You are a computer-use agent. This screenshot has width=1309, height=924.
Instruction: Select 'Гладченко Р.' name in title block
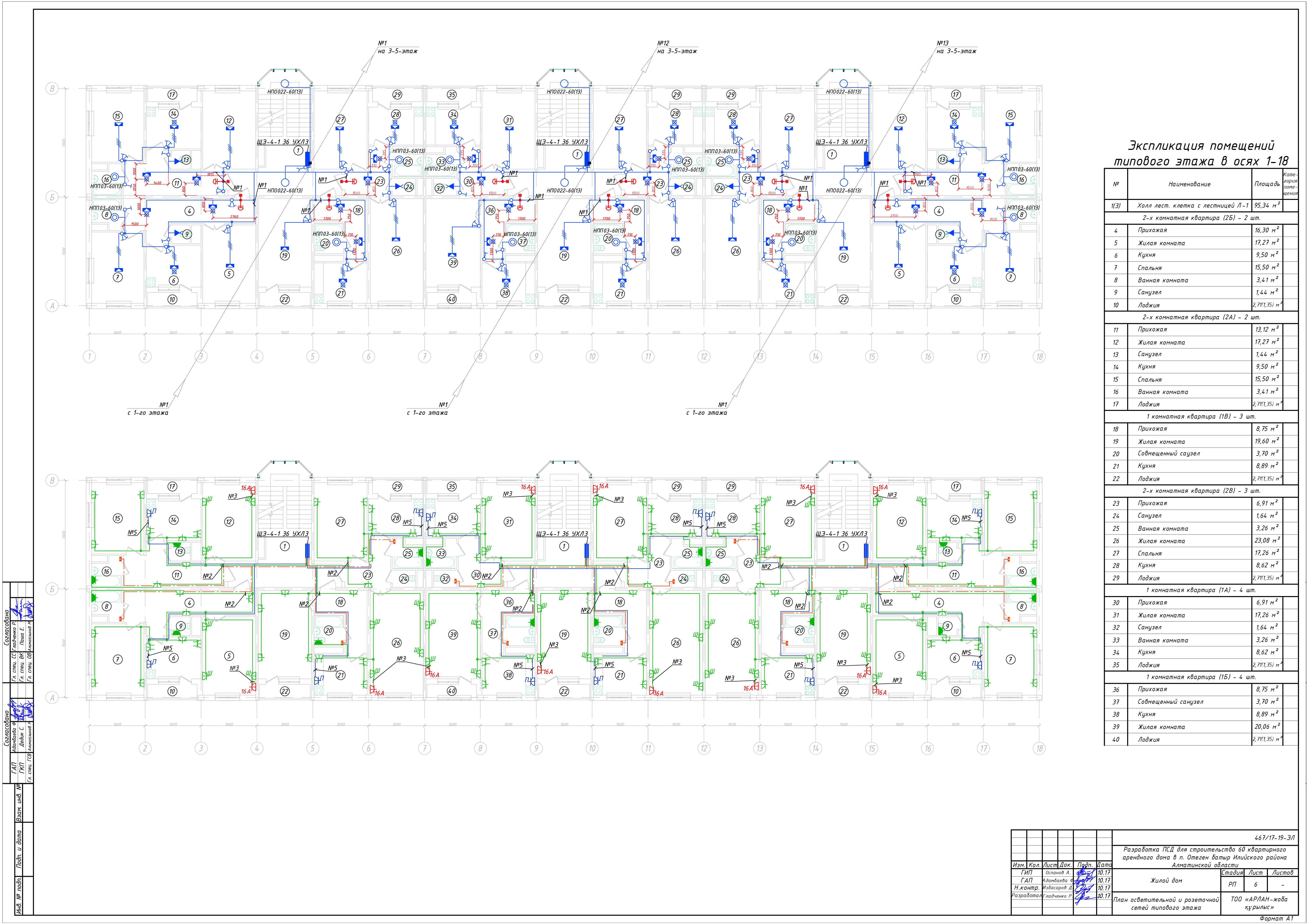[1058, 896]
